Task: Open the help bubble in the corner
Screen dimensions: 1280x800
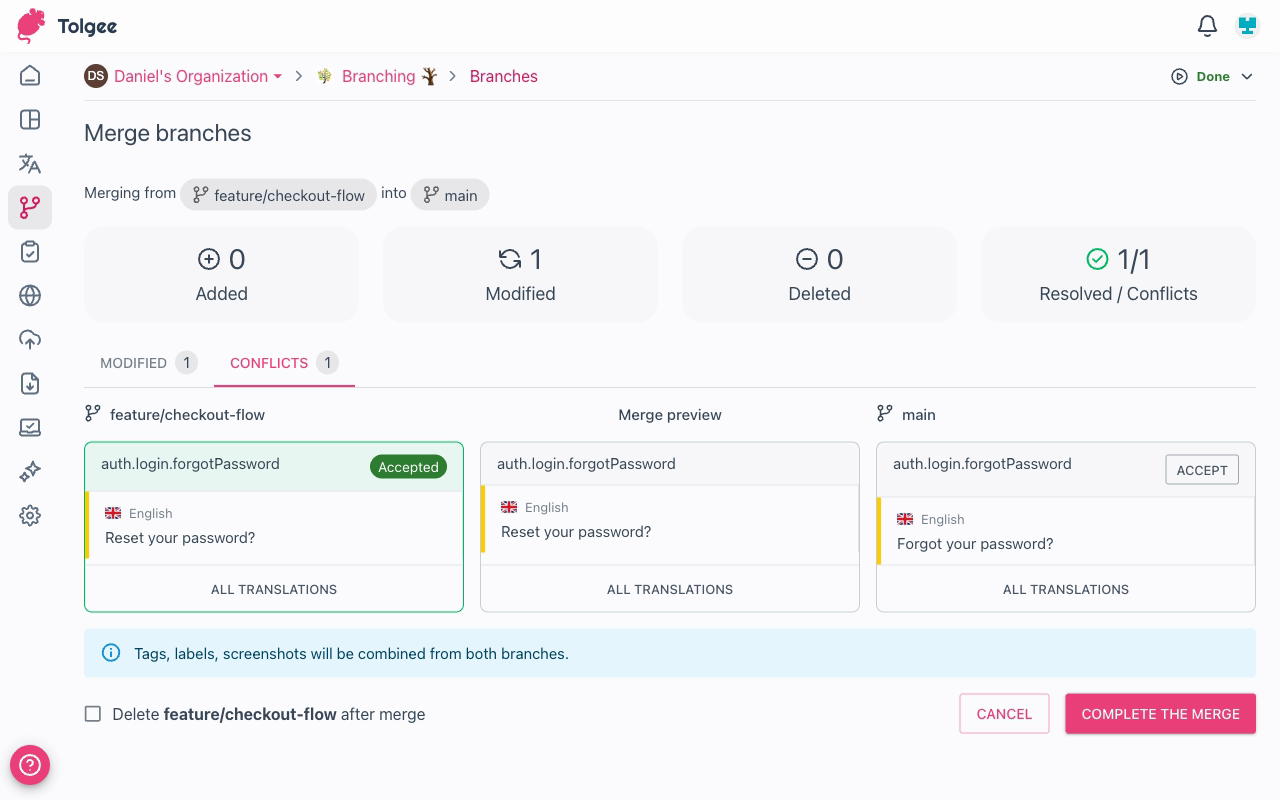Action: 29,765
